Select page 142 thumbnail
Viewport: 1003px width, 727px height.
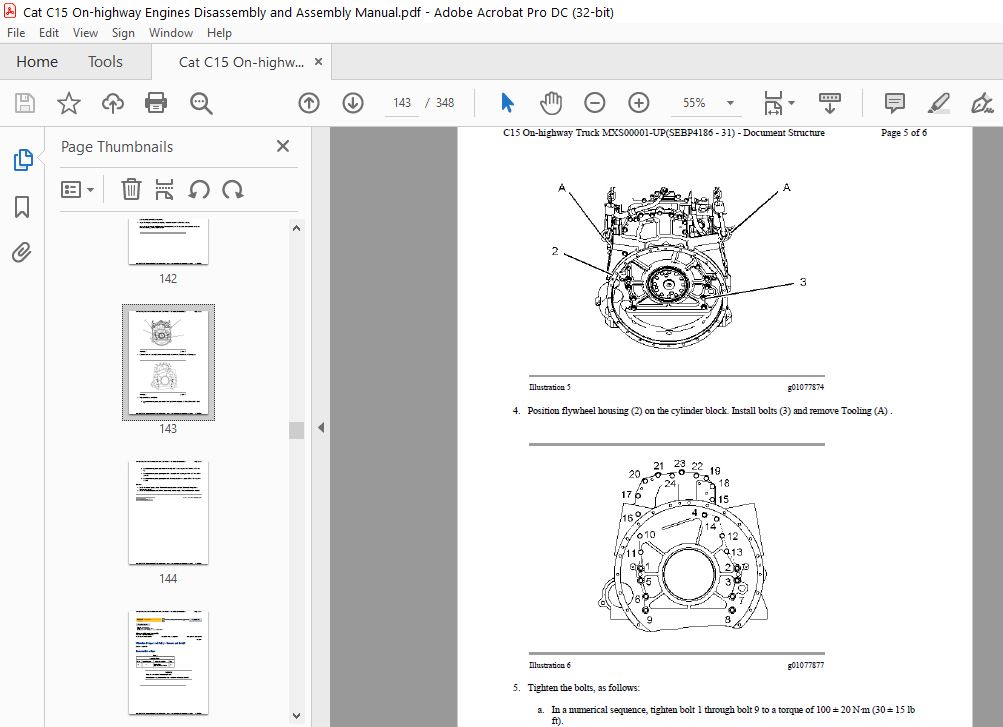[x=168, y=240]
